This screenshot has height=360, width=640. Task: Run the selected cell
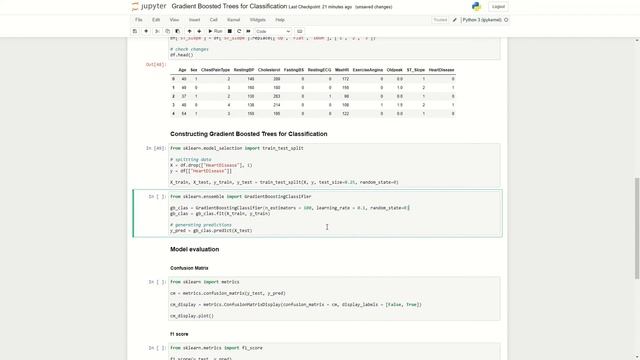(215, 31)
